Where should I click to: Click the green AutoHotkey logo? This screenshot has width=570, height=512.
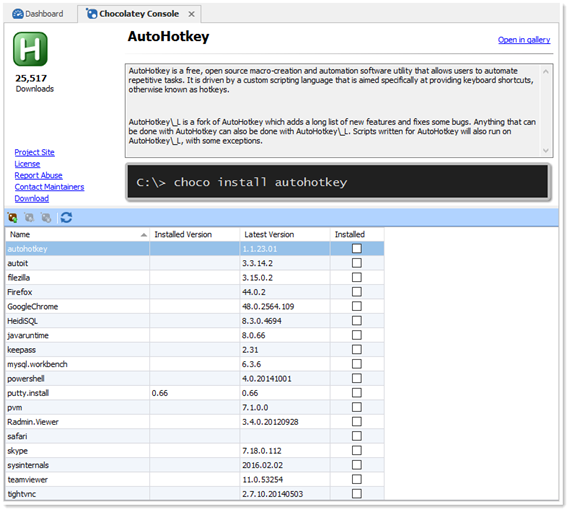[x=31, y=49]
